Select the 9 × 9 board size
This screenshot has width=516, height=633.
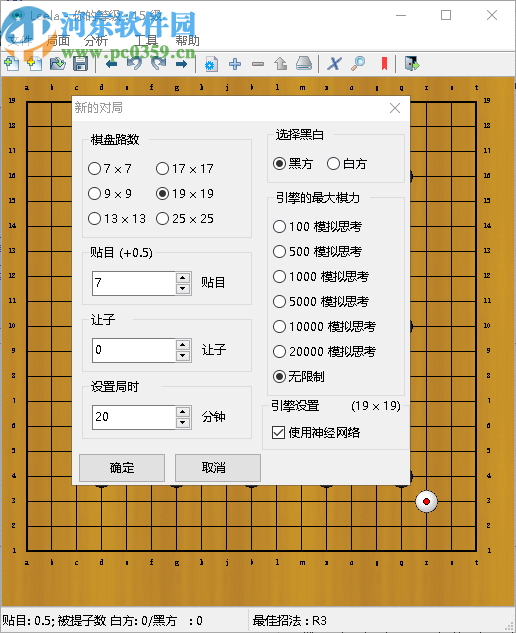point(110,193)
